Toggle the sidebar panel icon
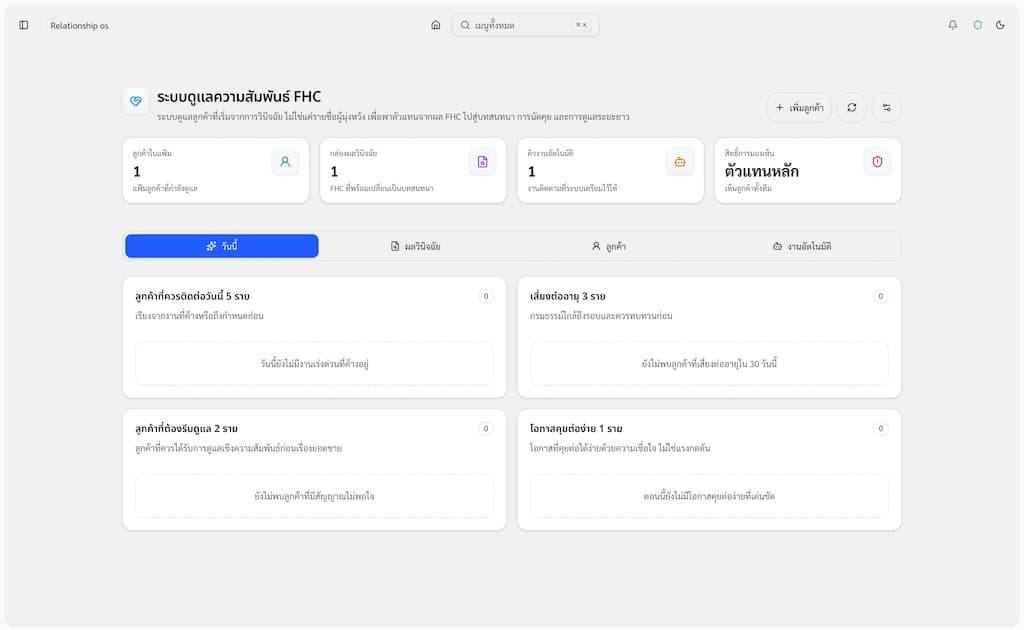This screenshot has height=630, width=1024. click(x=24, y=25)
